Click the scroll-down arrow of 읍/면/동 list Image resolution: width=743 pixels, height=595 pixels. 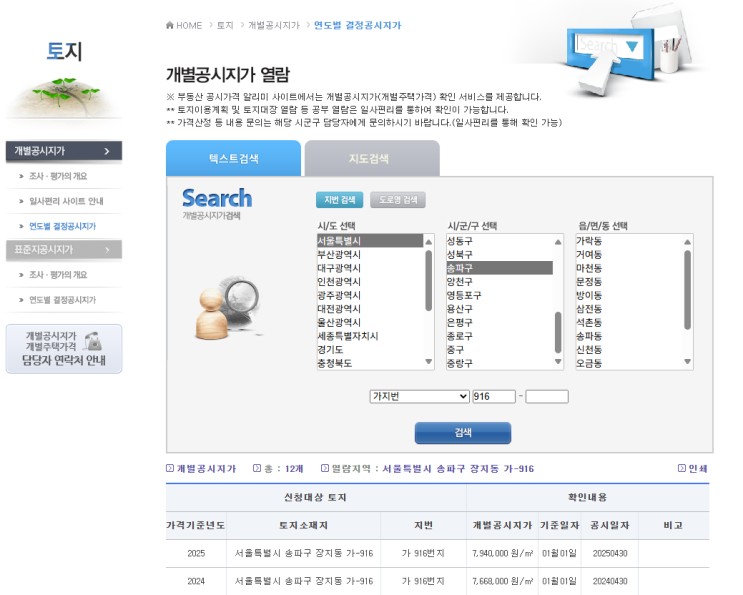coord(688,362)
